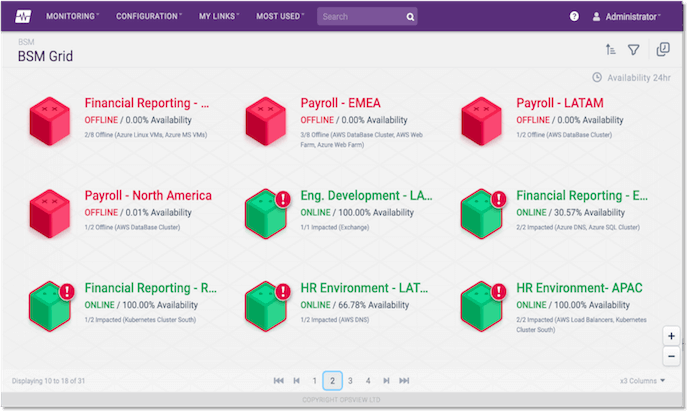Expand the Administrator user dropdown

click(x=627, y=17)
